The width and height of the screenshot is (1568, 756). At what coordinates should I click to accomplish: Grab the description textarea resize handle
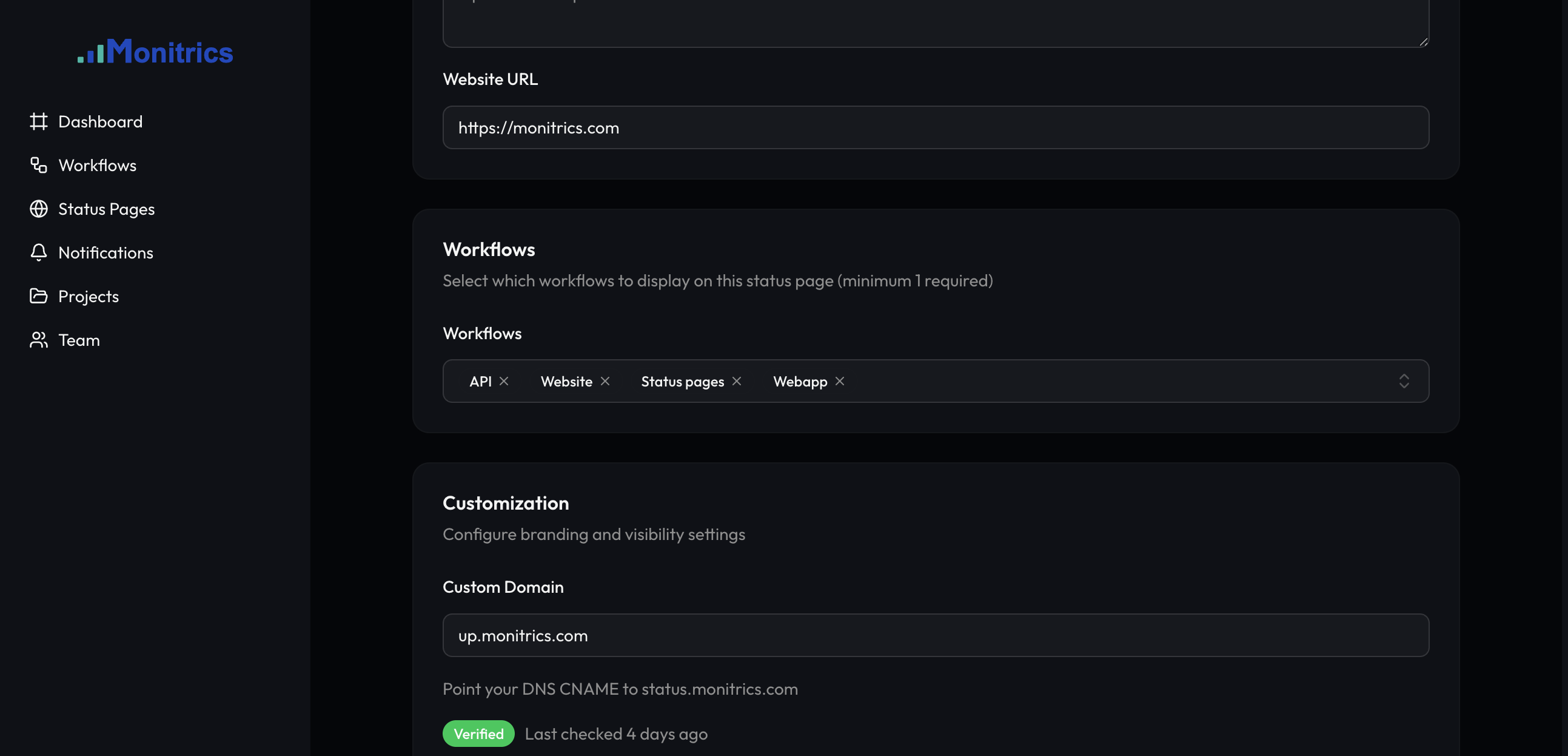pyautogui.click(x=1423, y=41)
